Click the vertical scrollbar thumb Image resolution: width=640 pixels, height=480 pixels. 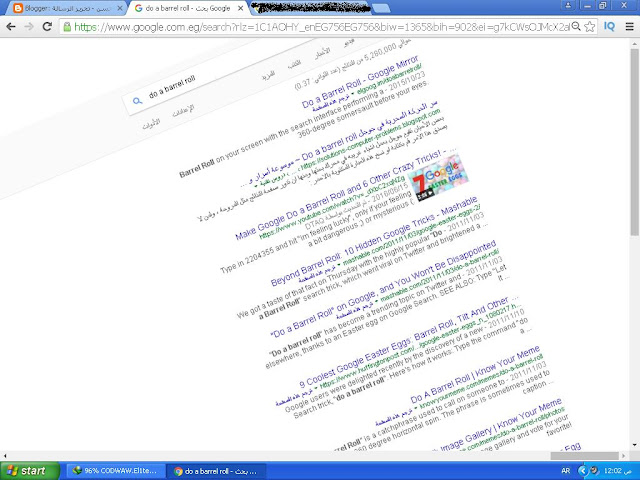(x=634, y=142)
